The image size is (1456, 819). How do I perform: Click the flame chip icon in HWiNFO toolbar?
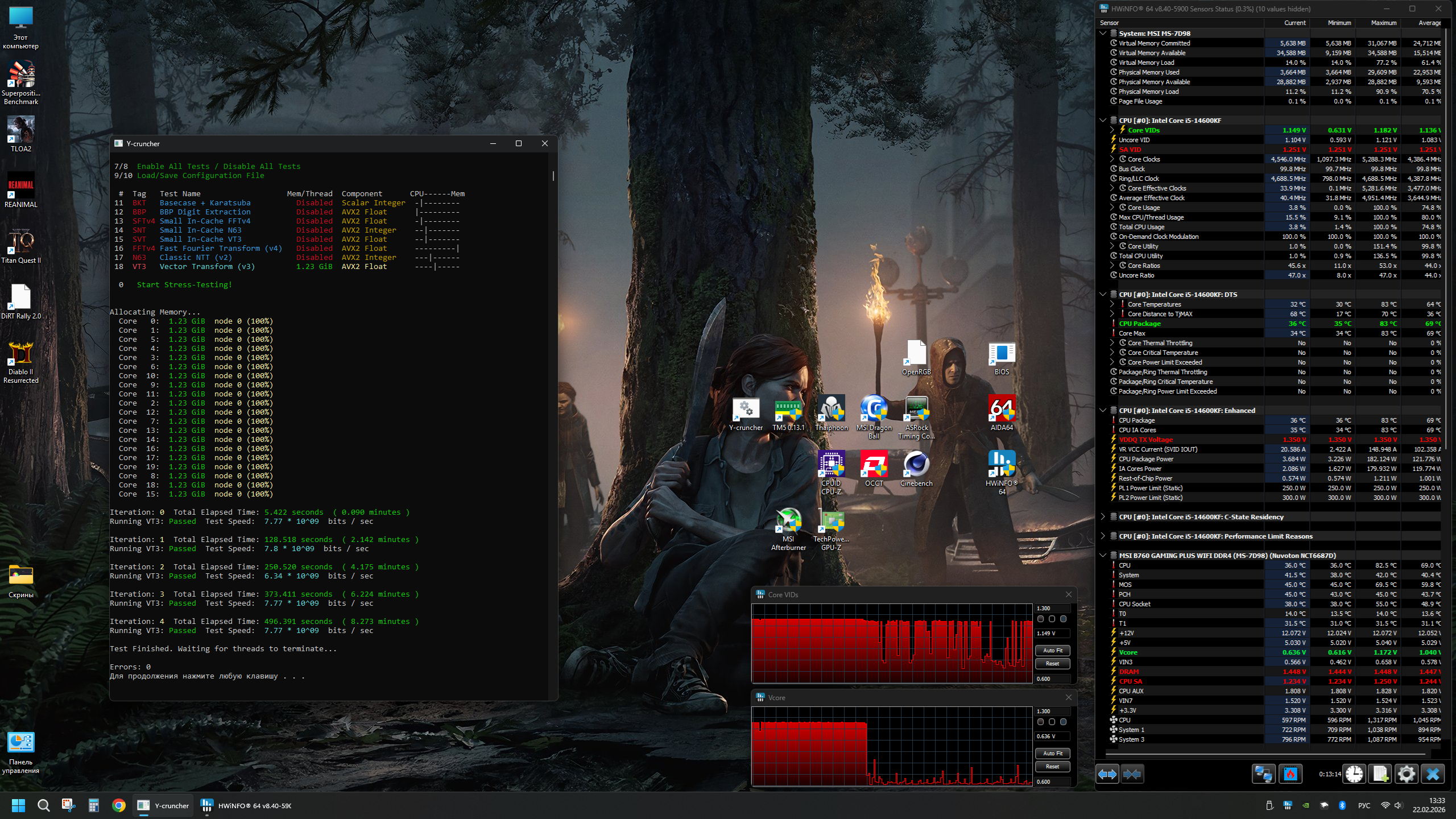1290,774
